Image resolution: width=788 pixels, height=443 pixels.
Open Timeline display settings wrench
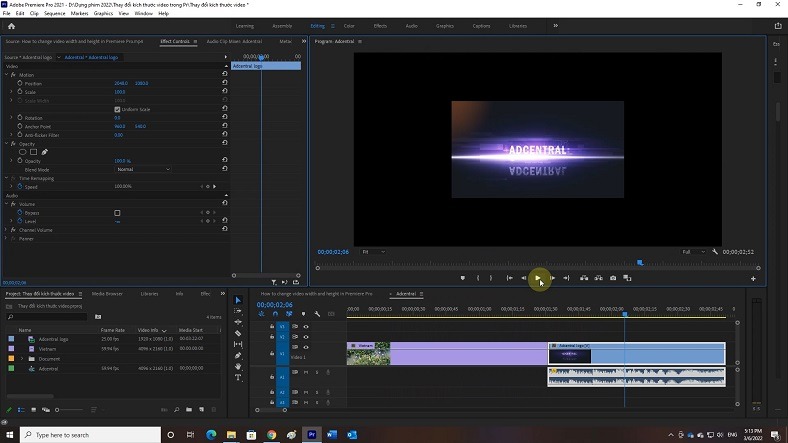pyautogui.click(x=317, y=314)
